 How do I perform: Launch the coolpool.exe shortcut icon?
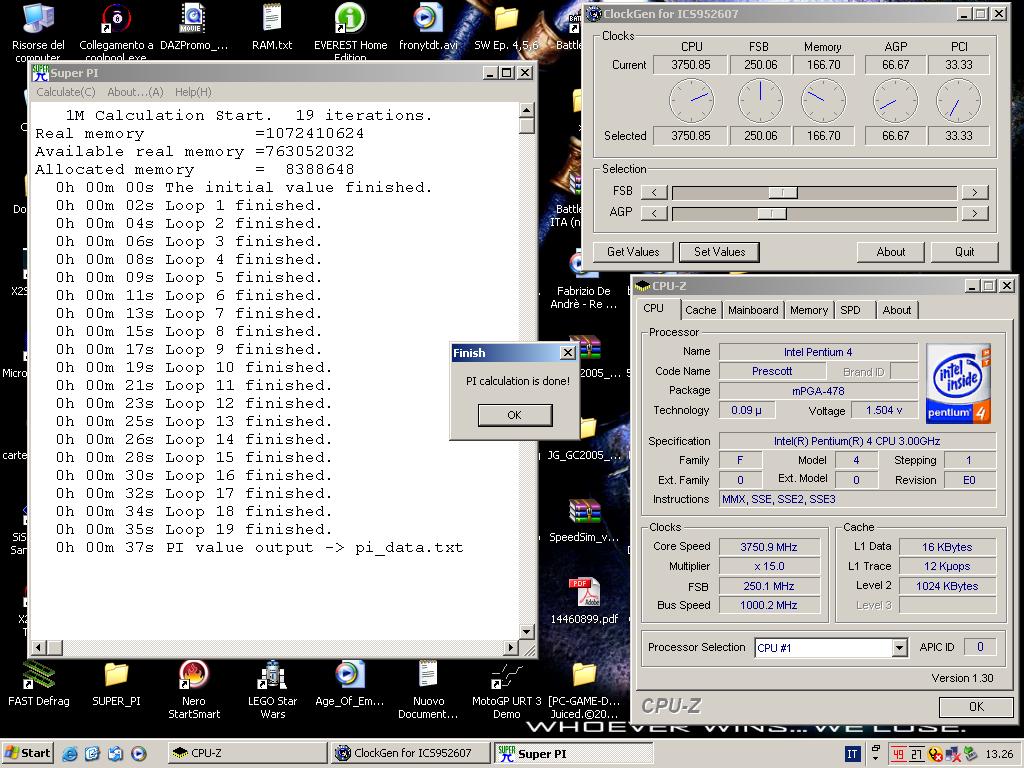pos(116,20)
